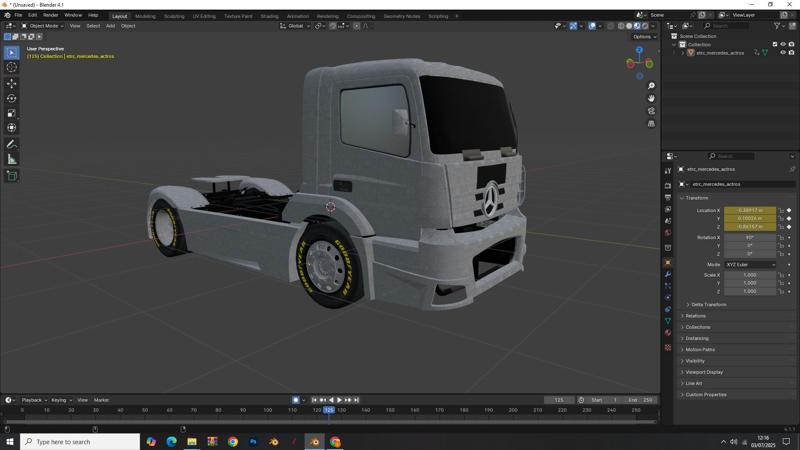Click the Blender logo app menu
The width and height of the screenshot is (800, 450).
click(x=7, y=15)
